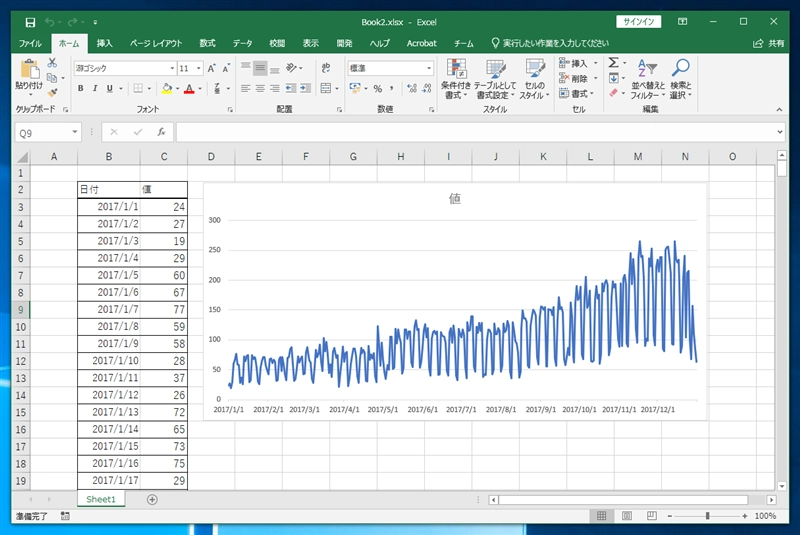Open the number format dropdown
The height and width of the screenshot is (535, 800).
click(x=429, y=68)
